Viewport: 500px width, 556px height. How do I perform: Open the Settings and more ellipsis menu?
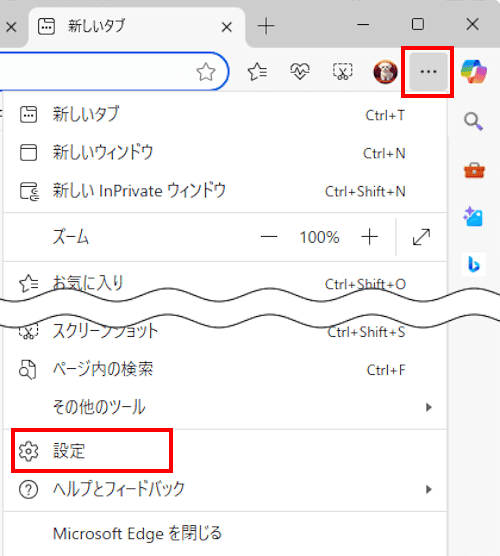(428, 72)
